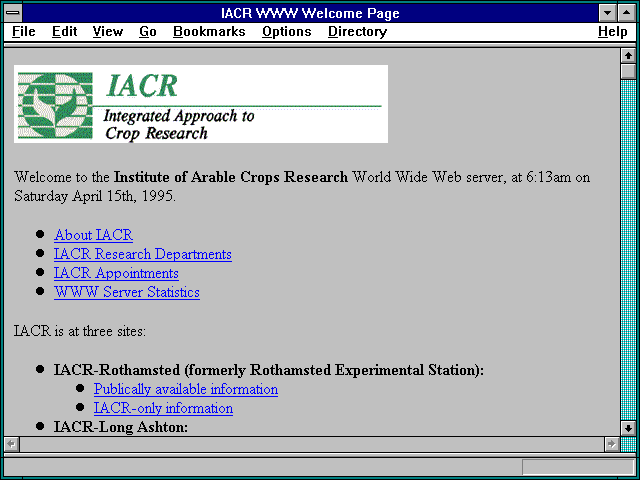Minimize the IACR WWW Welcome Page window
640x480 pixels.
click(607, 13)
